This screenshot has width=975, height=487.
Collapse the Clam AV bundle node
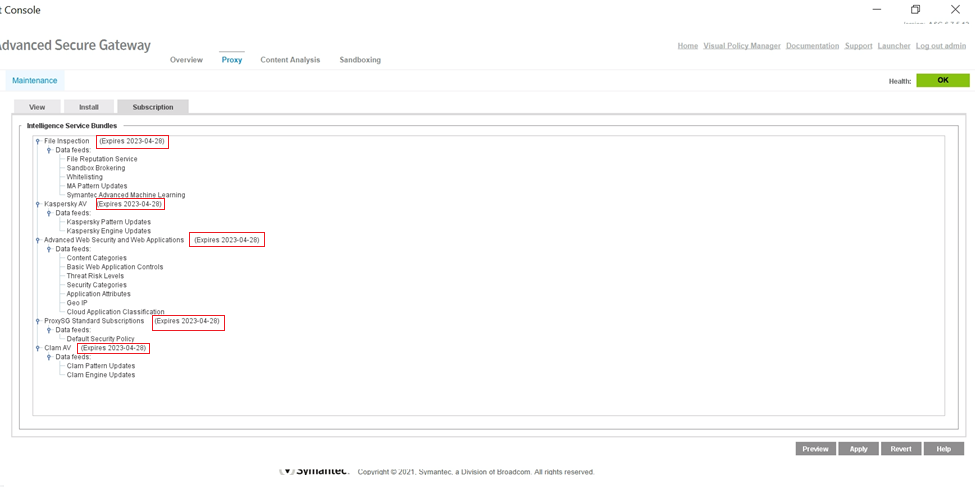click(37, 348)
